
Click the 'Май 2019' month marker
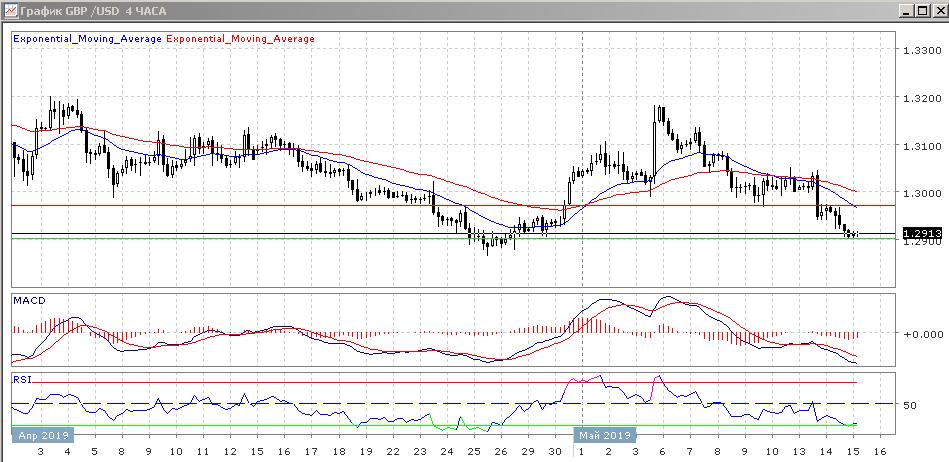tap(604, 436)
